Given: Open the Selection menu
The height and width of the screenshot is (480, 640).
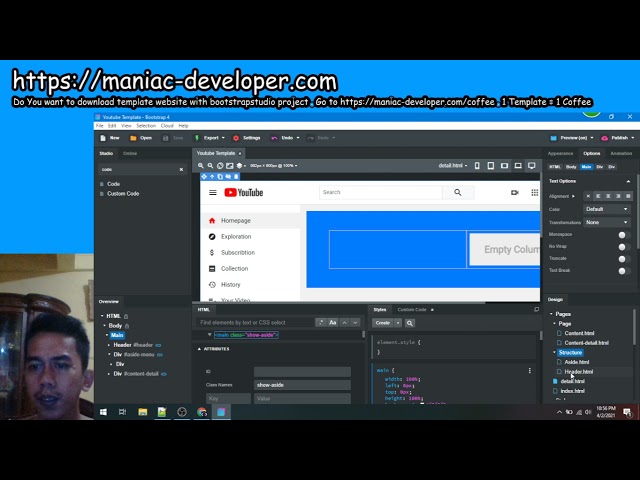Looking at the screenshot, I should pyautogui.click(x=146, y=126).
